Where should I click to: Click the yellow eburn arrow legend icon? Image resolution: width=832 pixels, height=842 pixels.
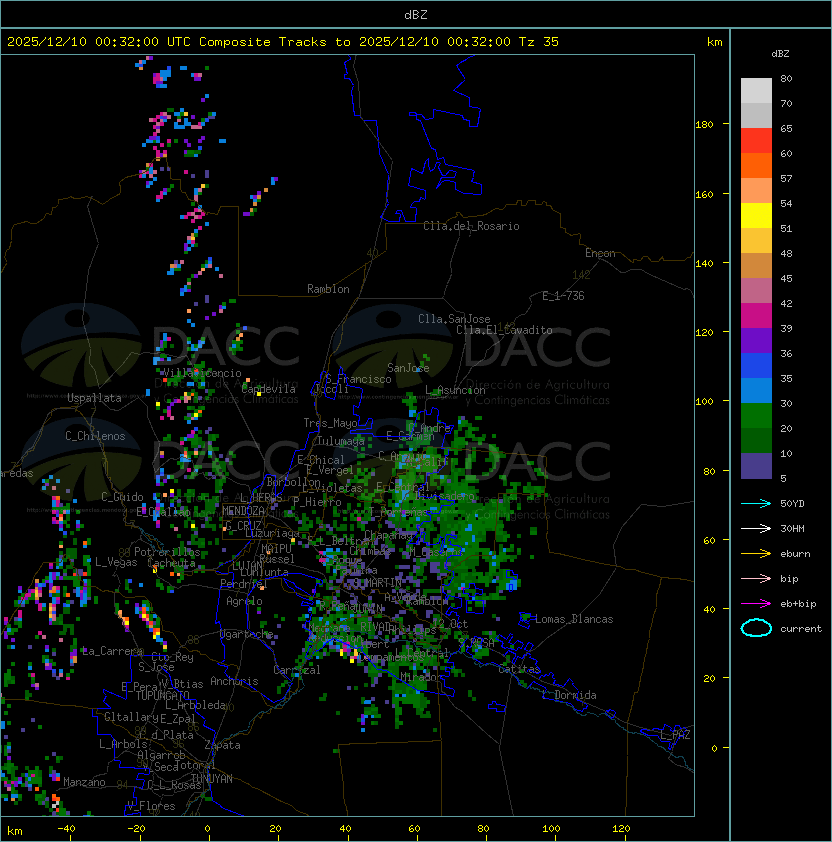[756, 554]
